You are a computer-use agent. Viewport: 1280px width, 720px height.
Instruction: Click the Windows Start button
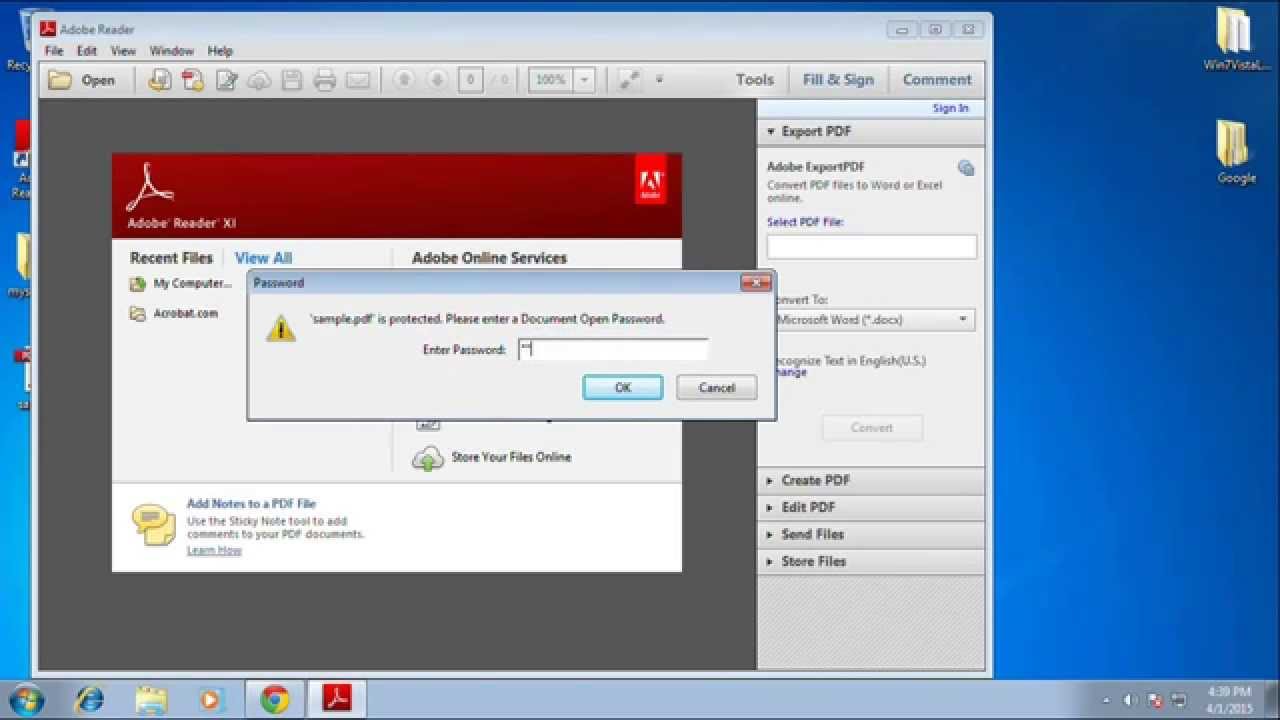coord(27,699)
